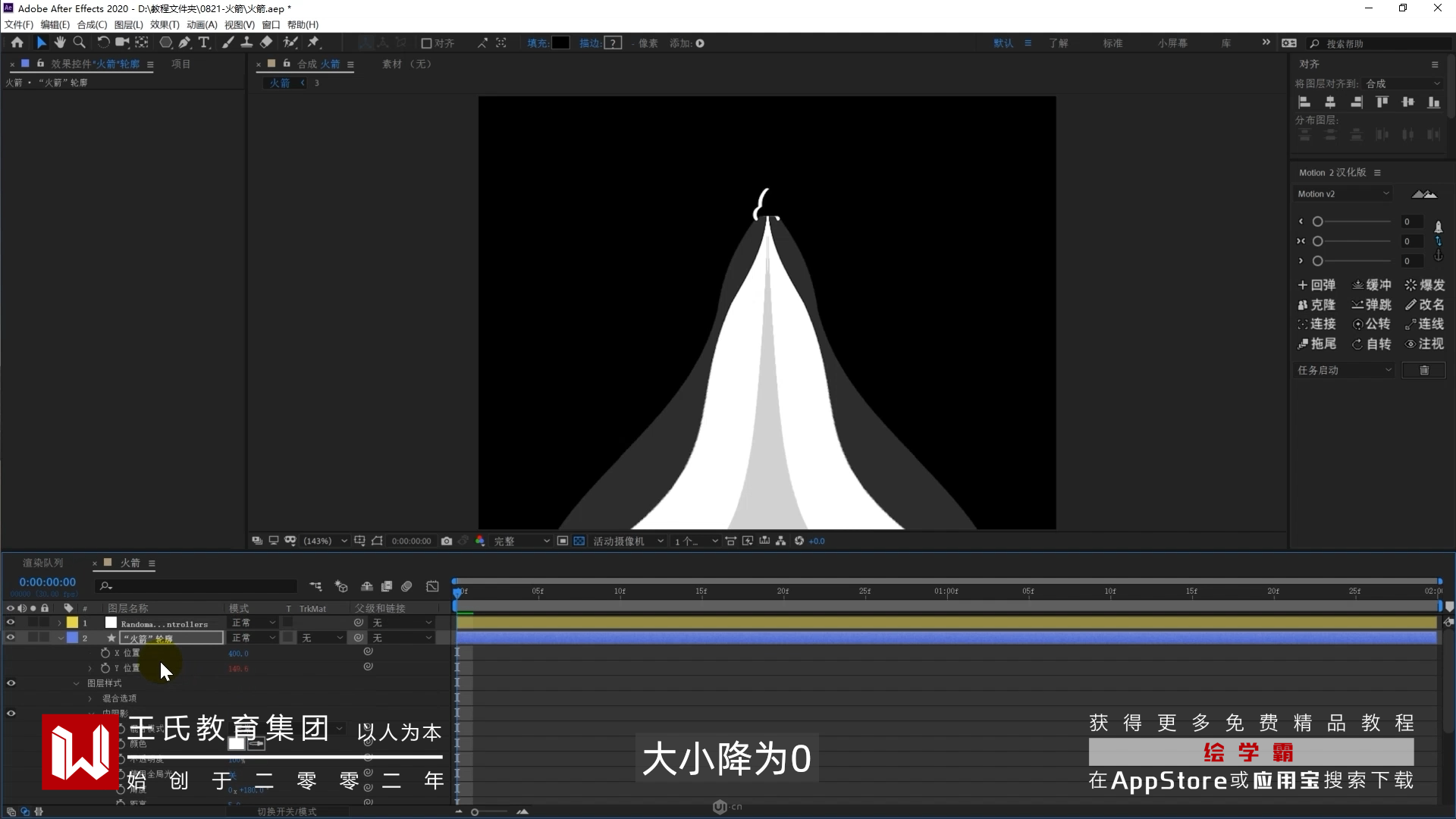1456x819 pixels.
Task: Collapse the 图层样式 property group
Action: click(76, 684)
